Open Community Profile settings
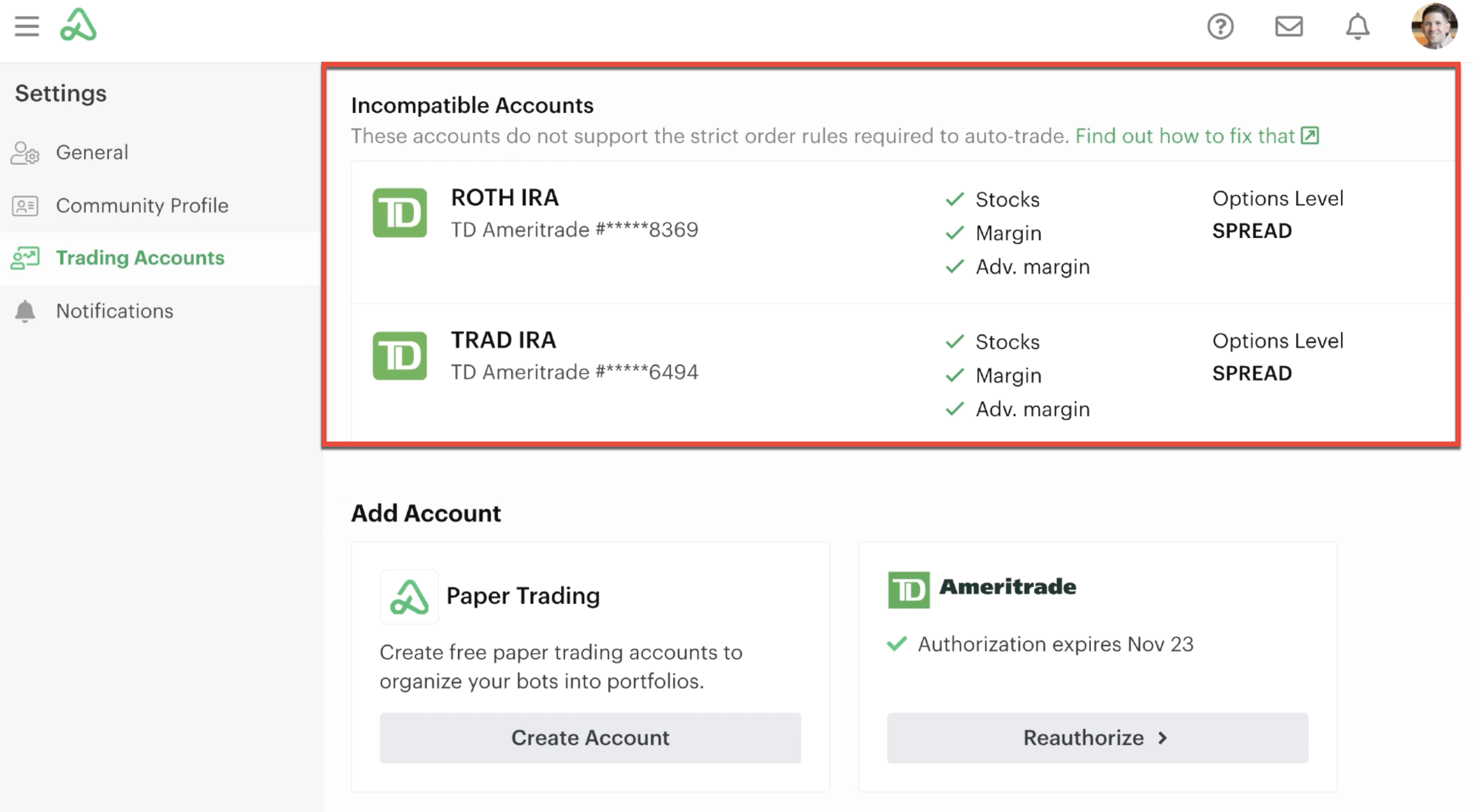The height and width of the screenshot is (812, 1473). (160, 205)
